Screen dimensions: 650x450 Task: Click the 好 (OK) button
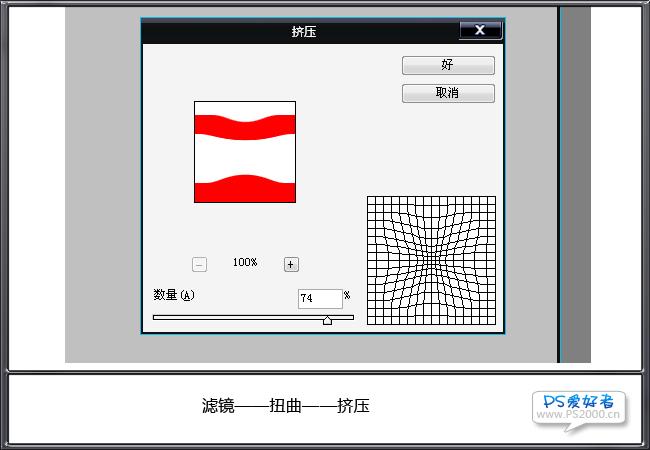tap(448, 65)
